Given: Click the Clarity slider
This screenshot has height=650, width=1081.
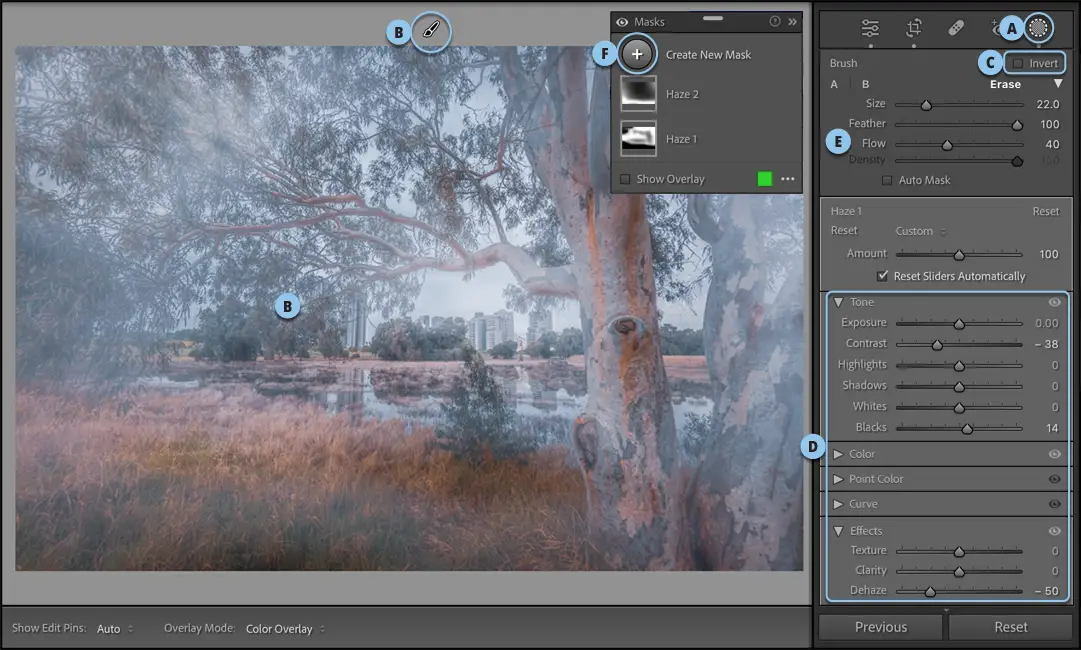Looking at the screenshot, I should click(x=959, y=571).
